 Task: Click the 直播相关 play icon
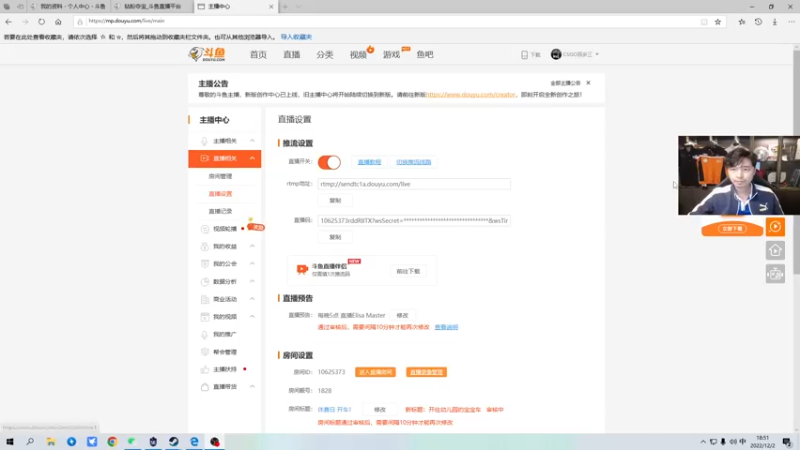click(x=205, y=159)
